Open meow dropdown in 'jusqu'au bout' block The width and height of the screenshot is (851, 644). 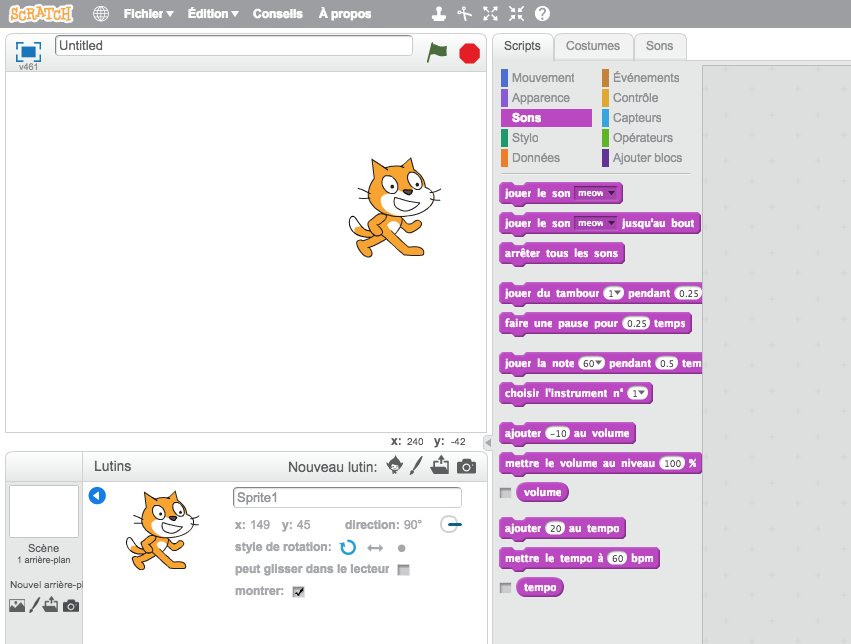[596, 223]
